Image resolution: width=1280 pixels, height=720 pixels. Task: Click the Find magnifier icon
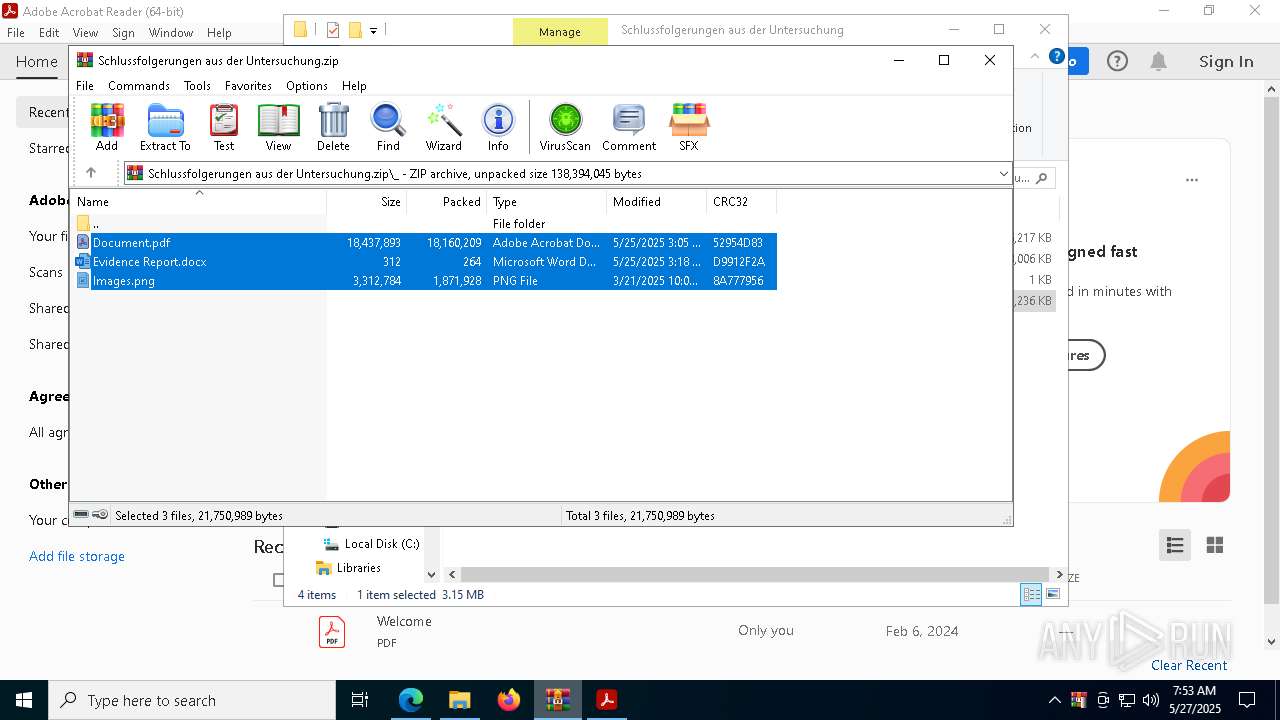(388, 127)
